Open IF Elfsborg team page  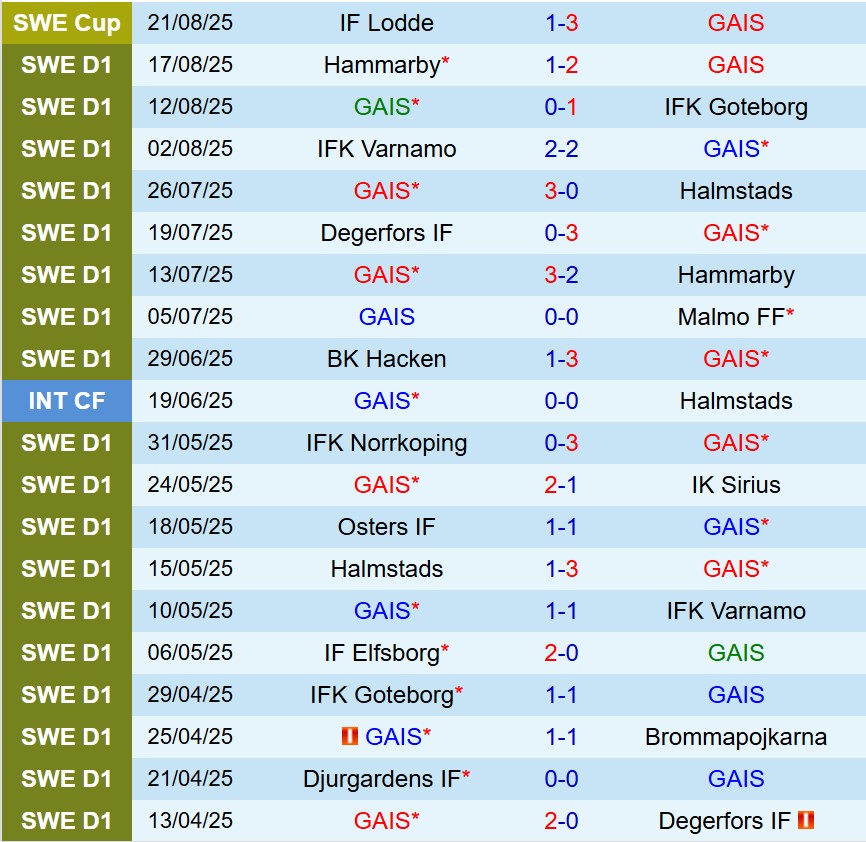click(x=381, y=653)
